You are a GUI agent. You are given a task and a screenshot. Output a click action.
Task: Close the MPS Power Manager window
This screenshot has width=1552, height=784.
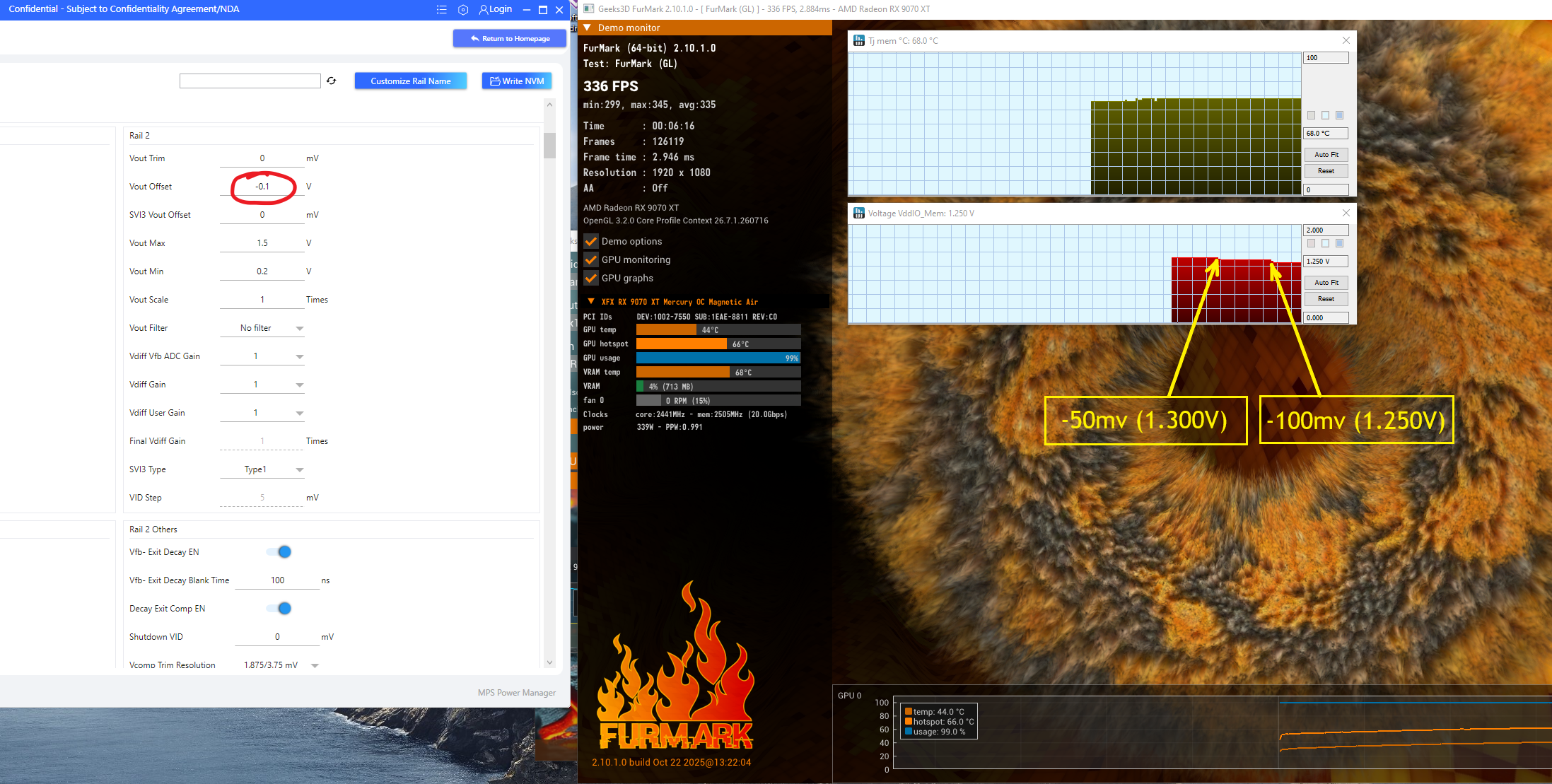click(559, 10)
